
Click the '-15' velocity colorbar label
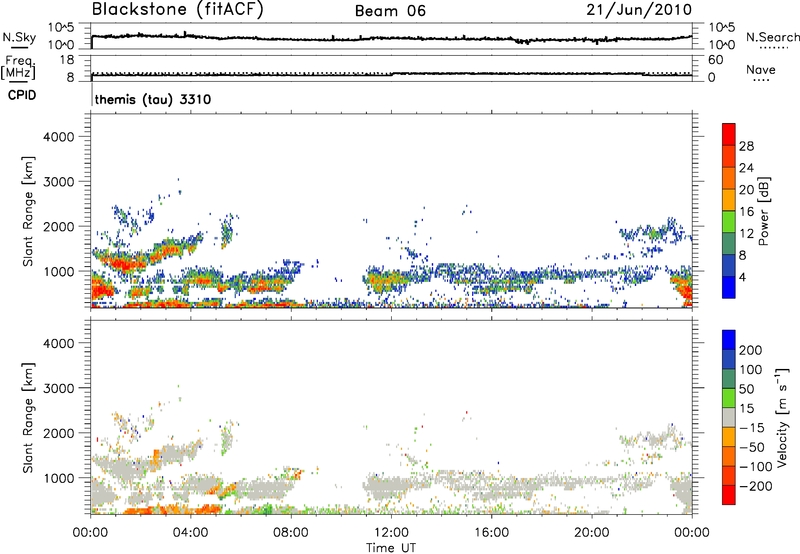752,428
